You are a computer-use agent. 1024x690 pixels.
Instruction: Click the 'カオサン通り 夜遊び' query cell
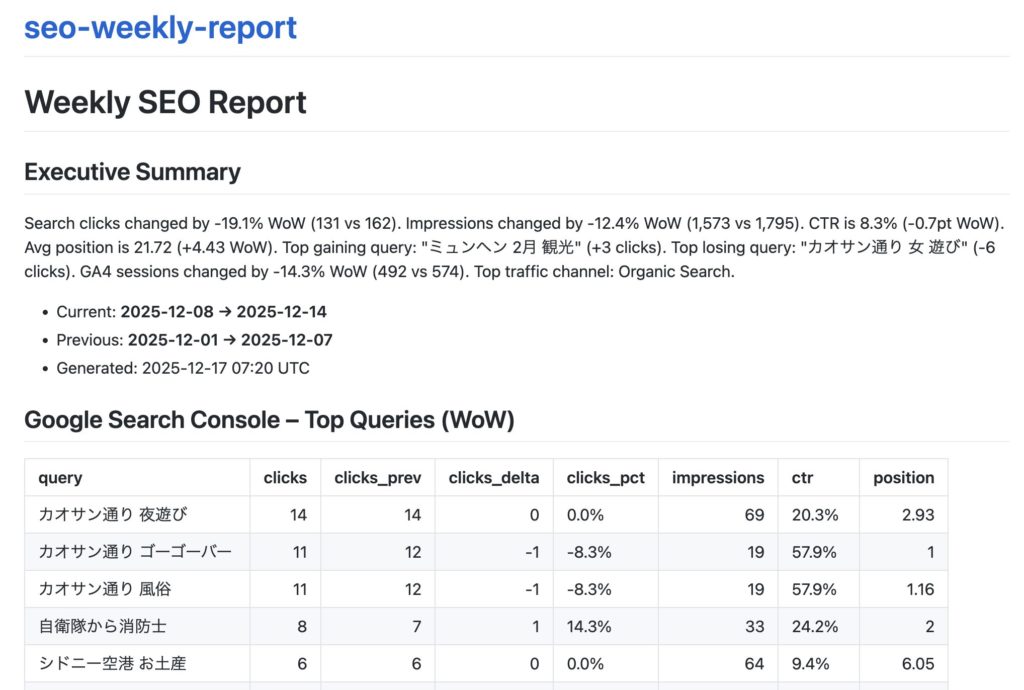(112, 515)
